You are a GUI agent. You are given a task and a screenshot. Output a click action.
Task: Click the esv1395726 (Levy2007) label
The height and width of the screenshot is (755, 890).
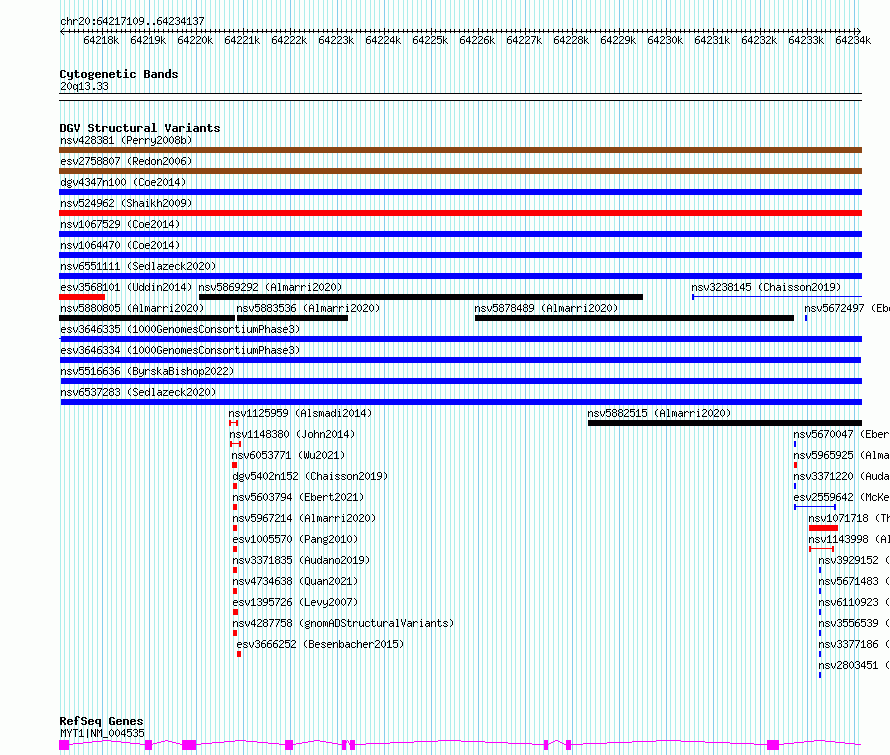[295, 602]
